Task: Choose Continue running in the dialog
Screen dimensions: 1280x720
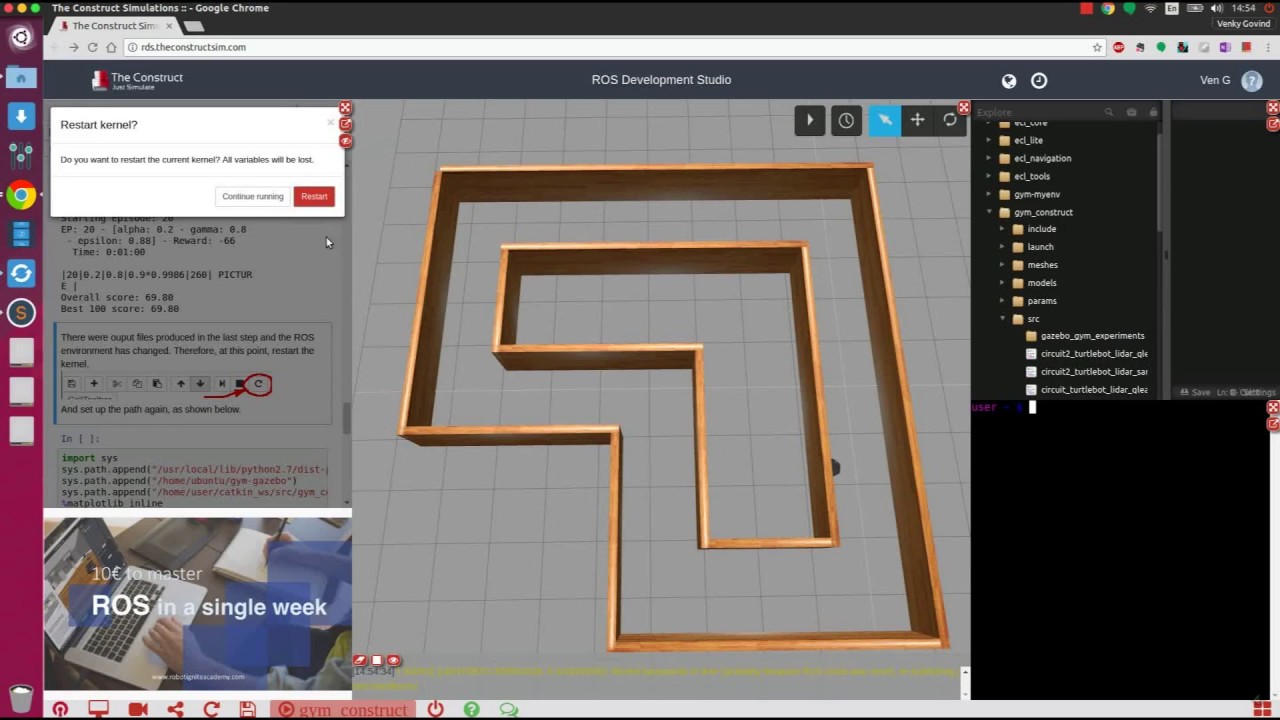Action: coord(253,197)
